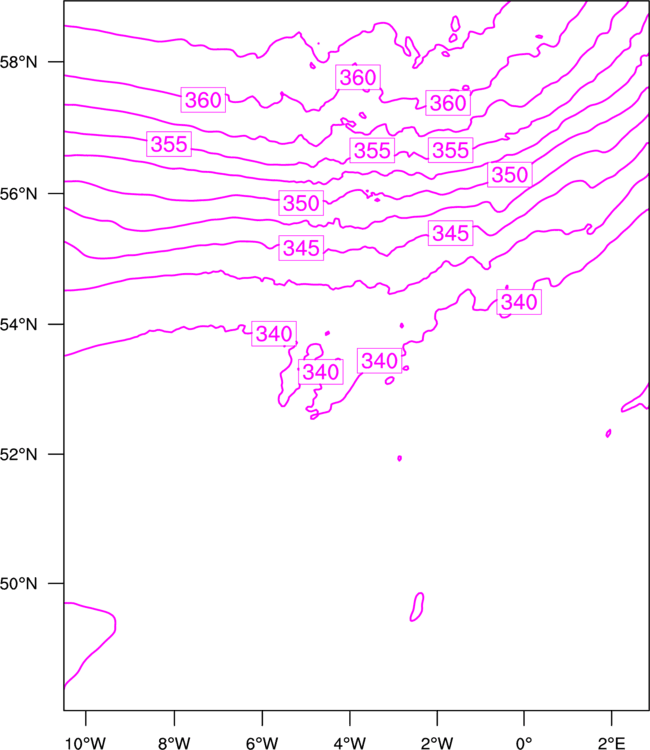Click the 50°N latitude axis label
Viewport: 650px width, 750px height.
18,584
